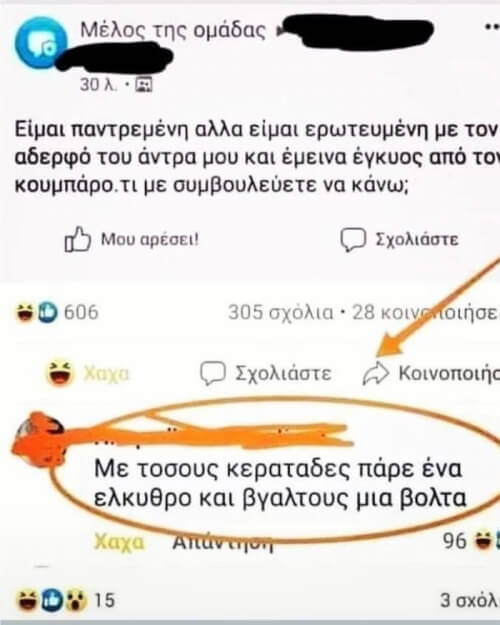Expand the 3 σχόλια at bottom
This screenshot has height=625, width=500.
470,600
